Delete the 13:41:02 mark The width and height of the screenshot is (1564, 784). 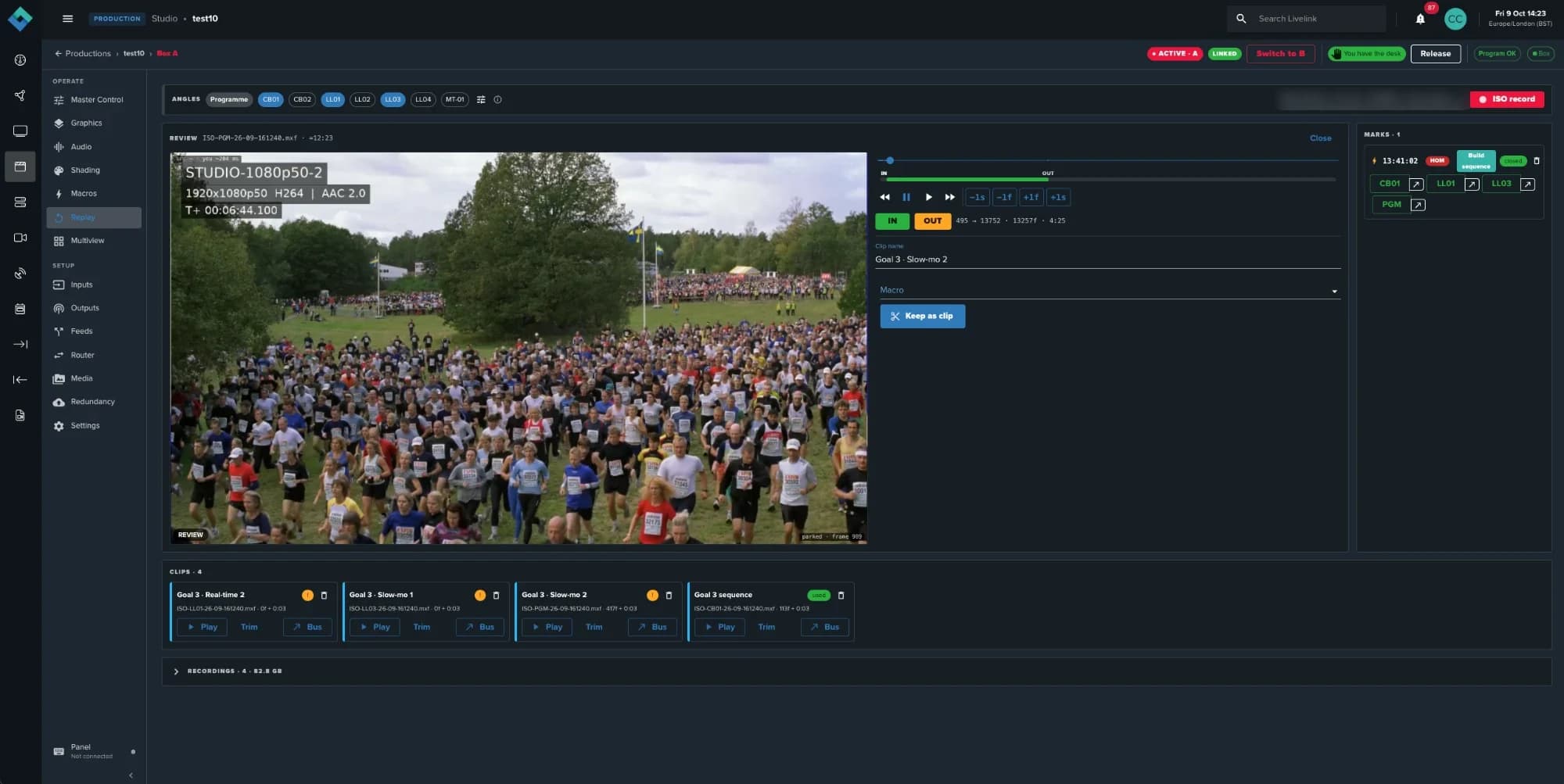tap(1536, 161)
